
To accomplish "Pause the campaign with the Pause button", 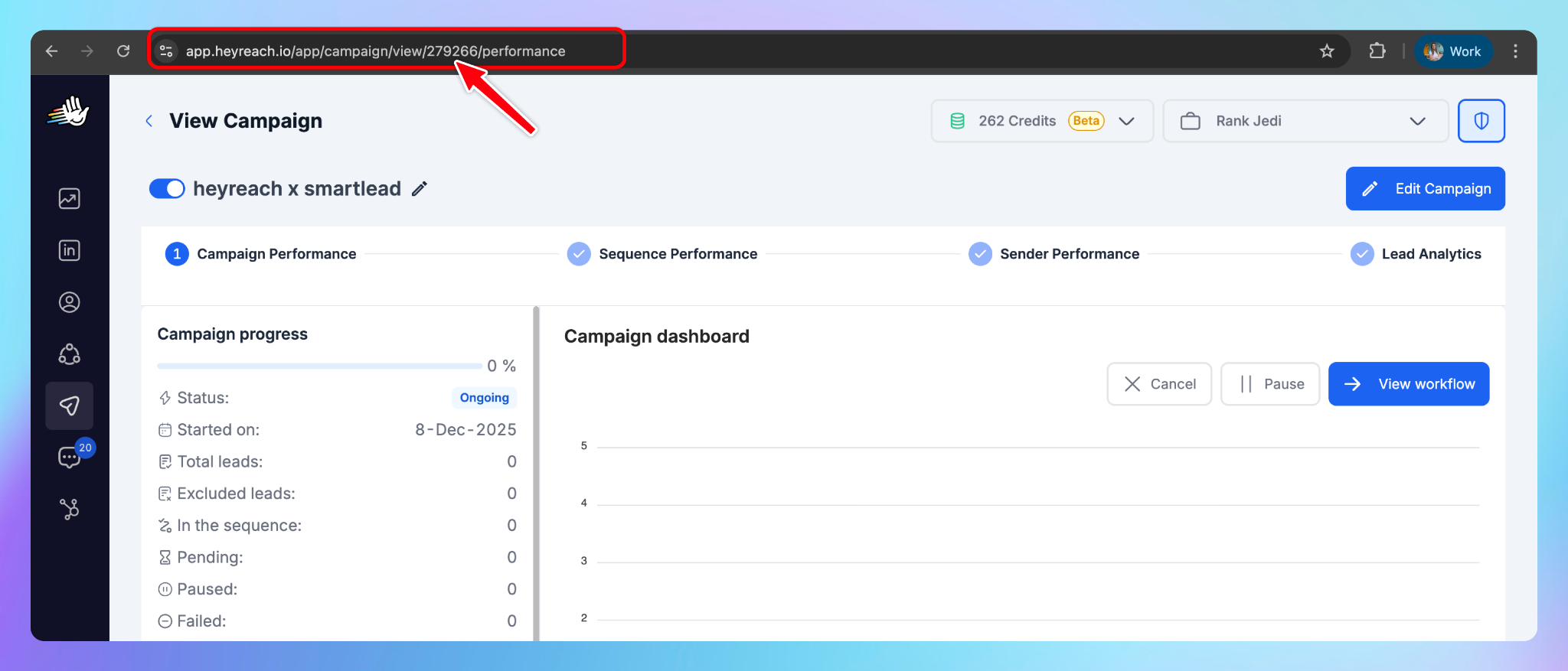I will [x=1270, y=384].
